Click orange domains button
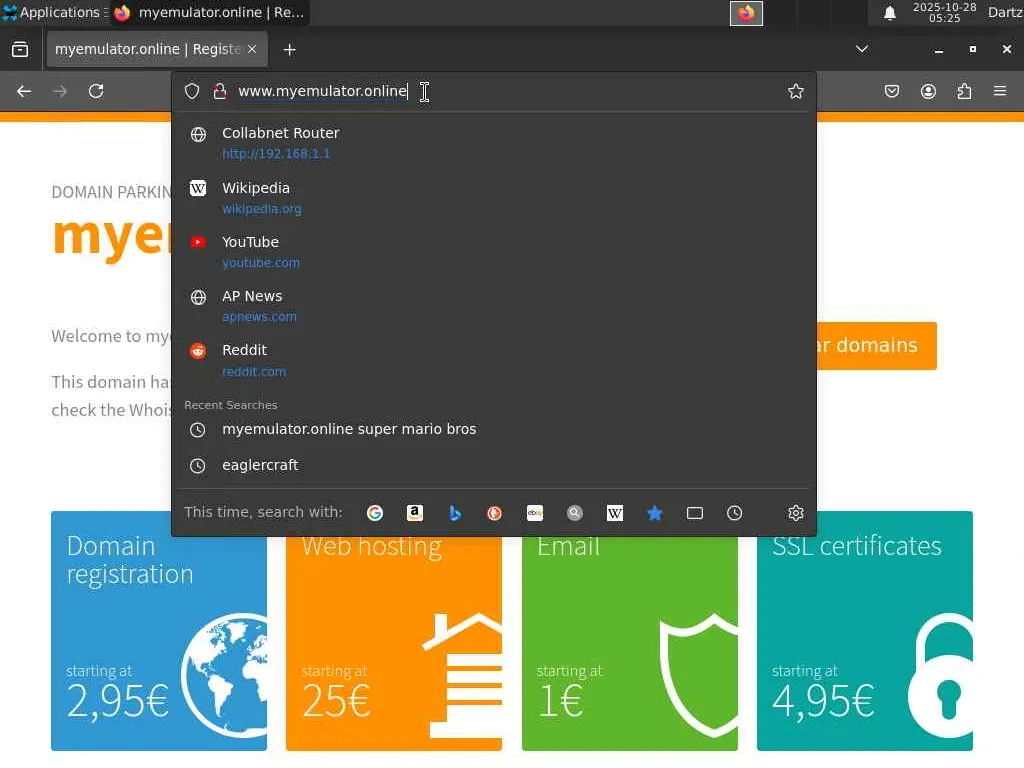The width and height of the screenshot is (1024, 768). click(x=876, y=345)
